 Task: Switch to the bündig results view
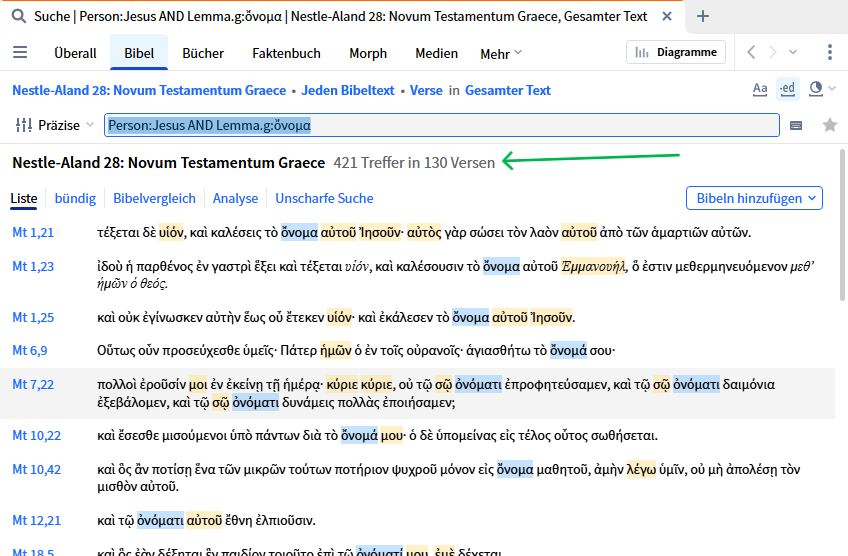click(x=75, y=198)
